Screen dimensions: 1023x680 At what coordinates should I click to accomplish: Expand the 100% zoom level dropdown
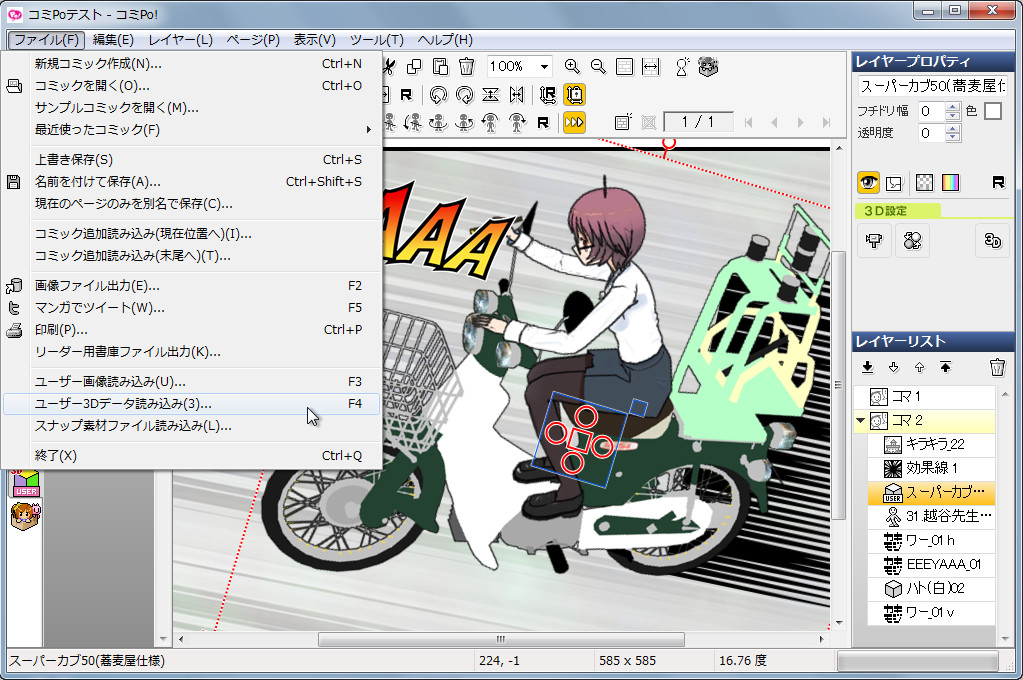[544, 66]
